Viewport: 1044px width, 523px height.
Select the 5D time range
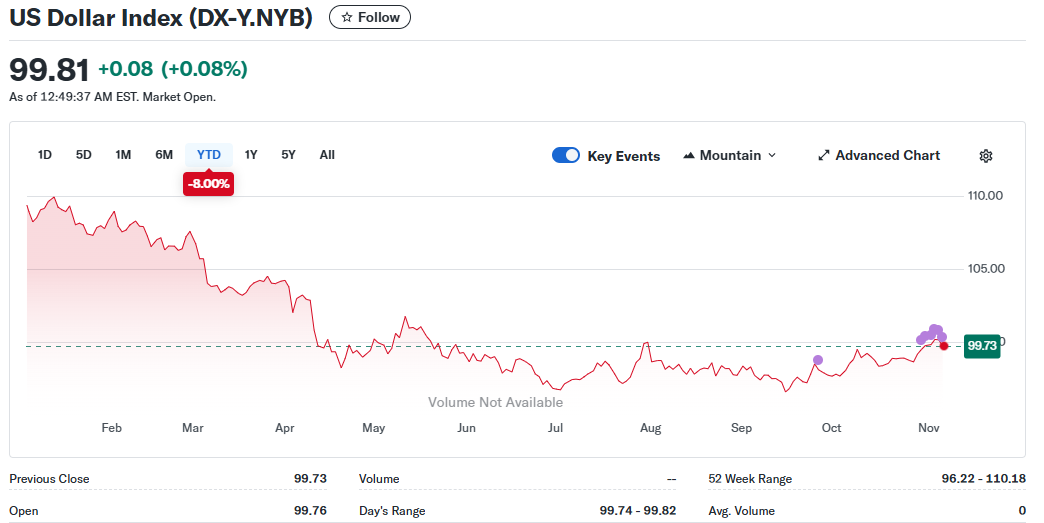pyautogui.click(x=83, y=155)
